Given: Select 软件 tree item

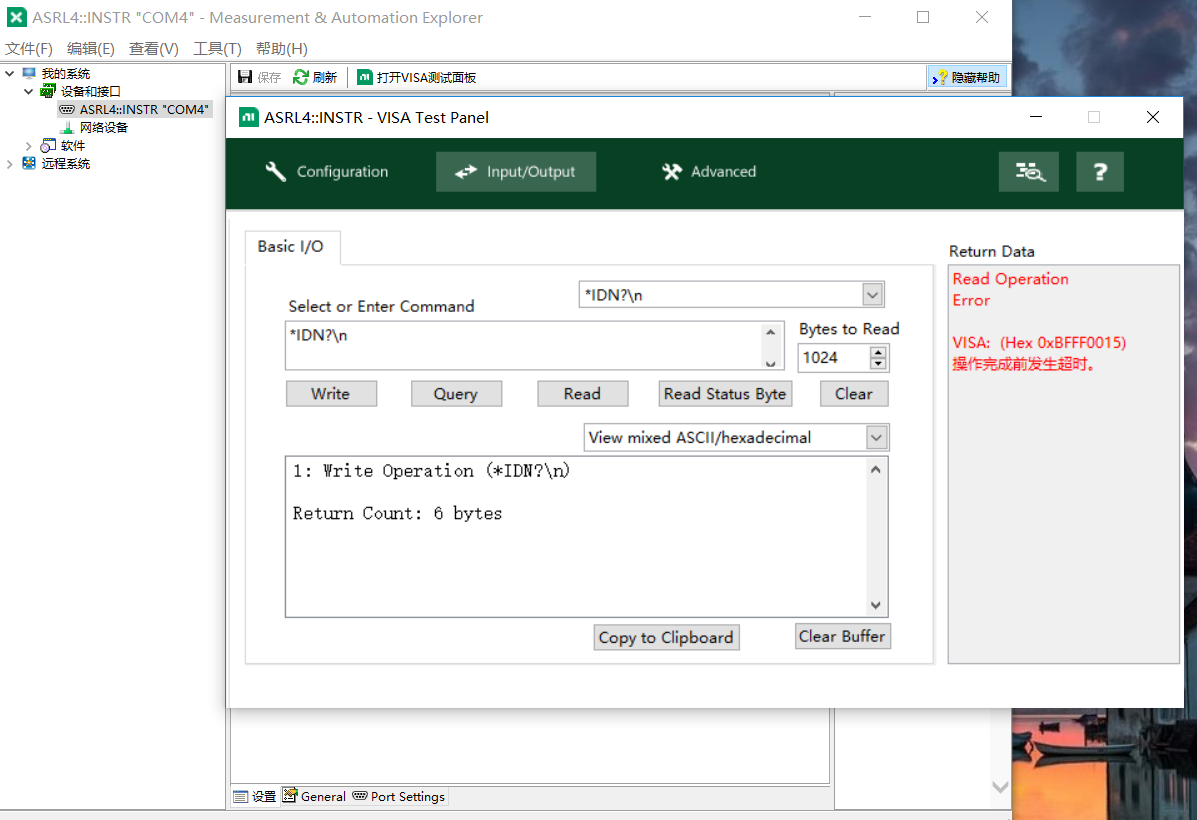Looking at the screenshot, I should tap(73, 146).
